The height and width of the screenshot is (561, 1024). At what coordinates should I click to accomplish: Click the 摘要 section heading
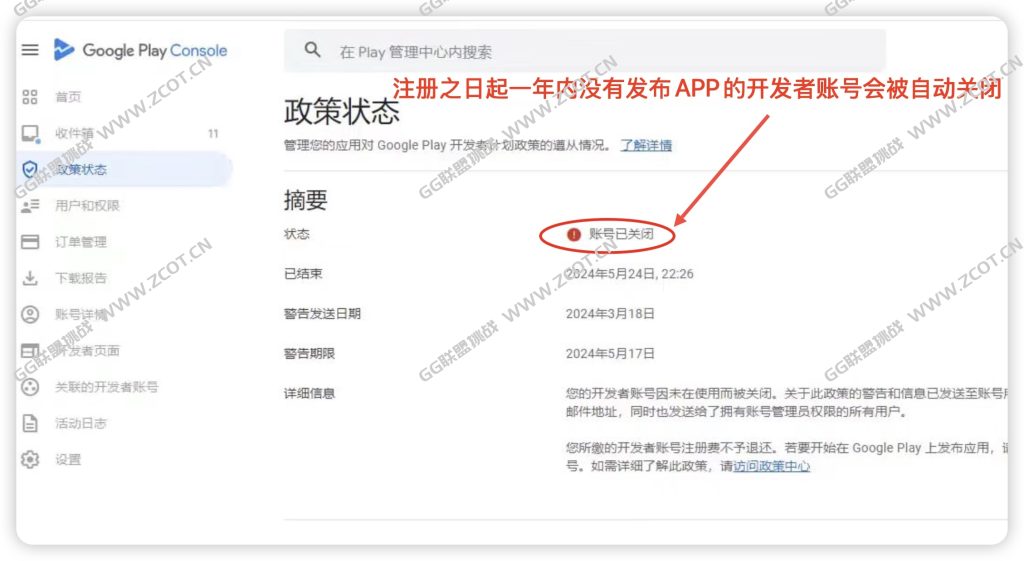click(306, 200)
